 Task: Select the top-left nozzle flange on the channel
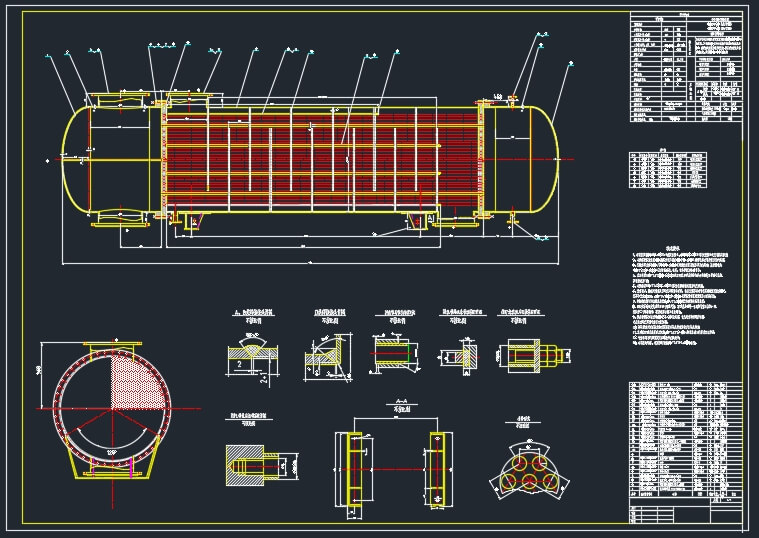click(x=120, y=98)
